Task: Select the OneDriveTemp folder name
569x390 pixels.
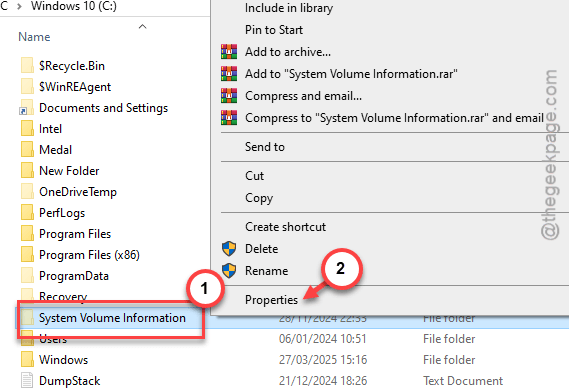Action: click(x=78, y=192)
